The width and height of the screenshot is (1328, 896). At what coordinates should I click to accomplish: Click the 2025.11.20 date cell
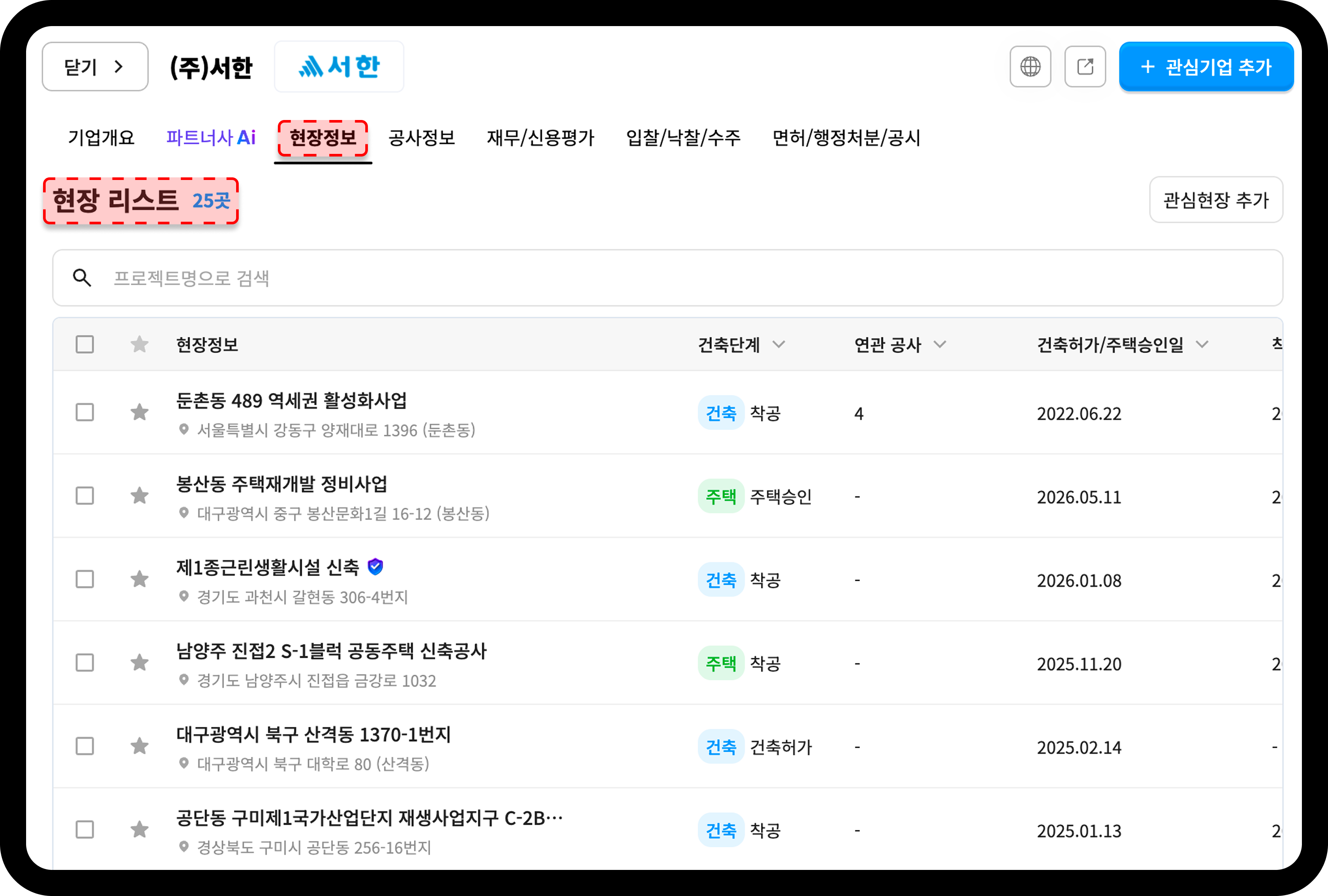click(x=1079, y=663)
